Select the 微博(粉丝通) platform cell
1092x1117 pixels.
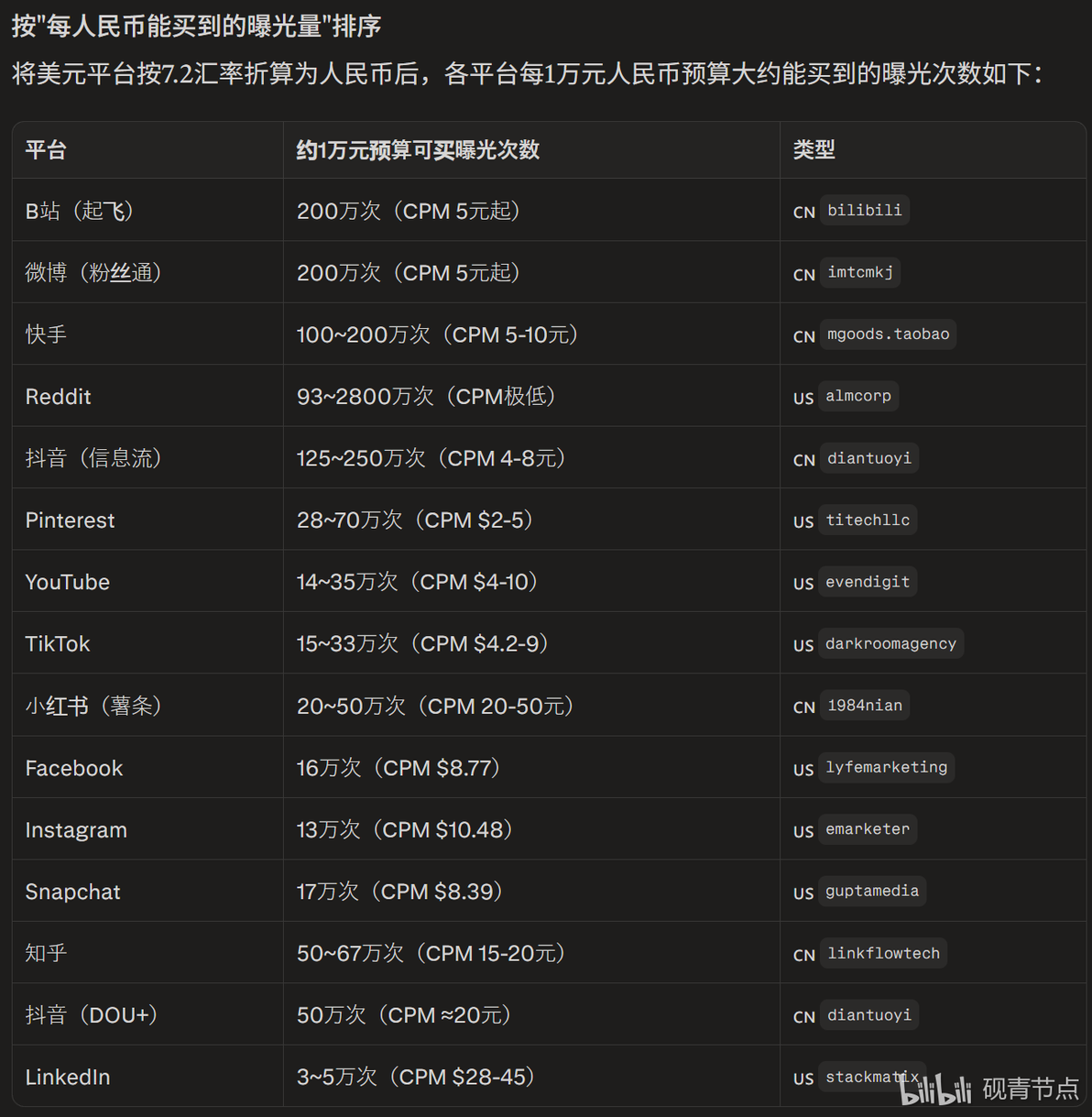(147, 272)
